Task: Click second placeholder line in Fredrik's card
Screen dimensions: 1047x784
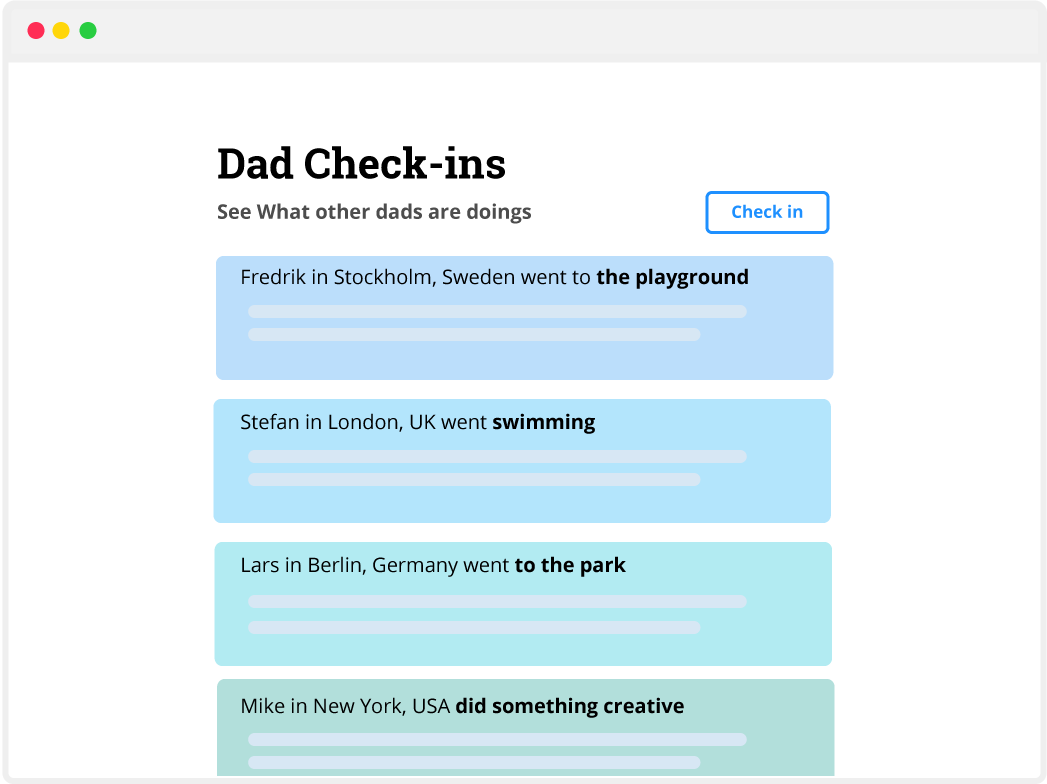Action: click(474, 334)
